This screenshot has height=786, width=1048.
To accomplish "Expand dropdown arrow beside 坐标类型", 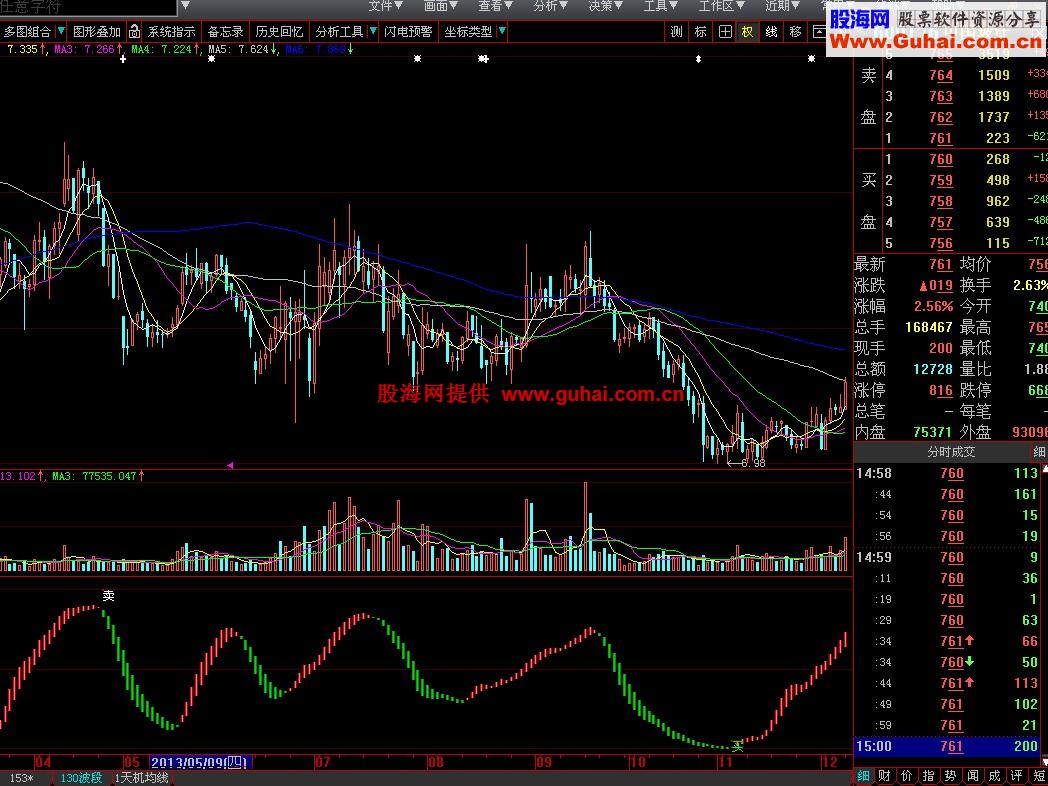I will pos(502,31).
